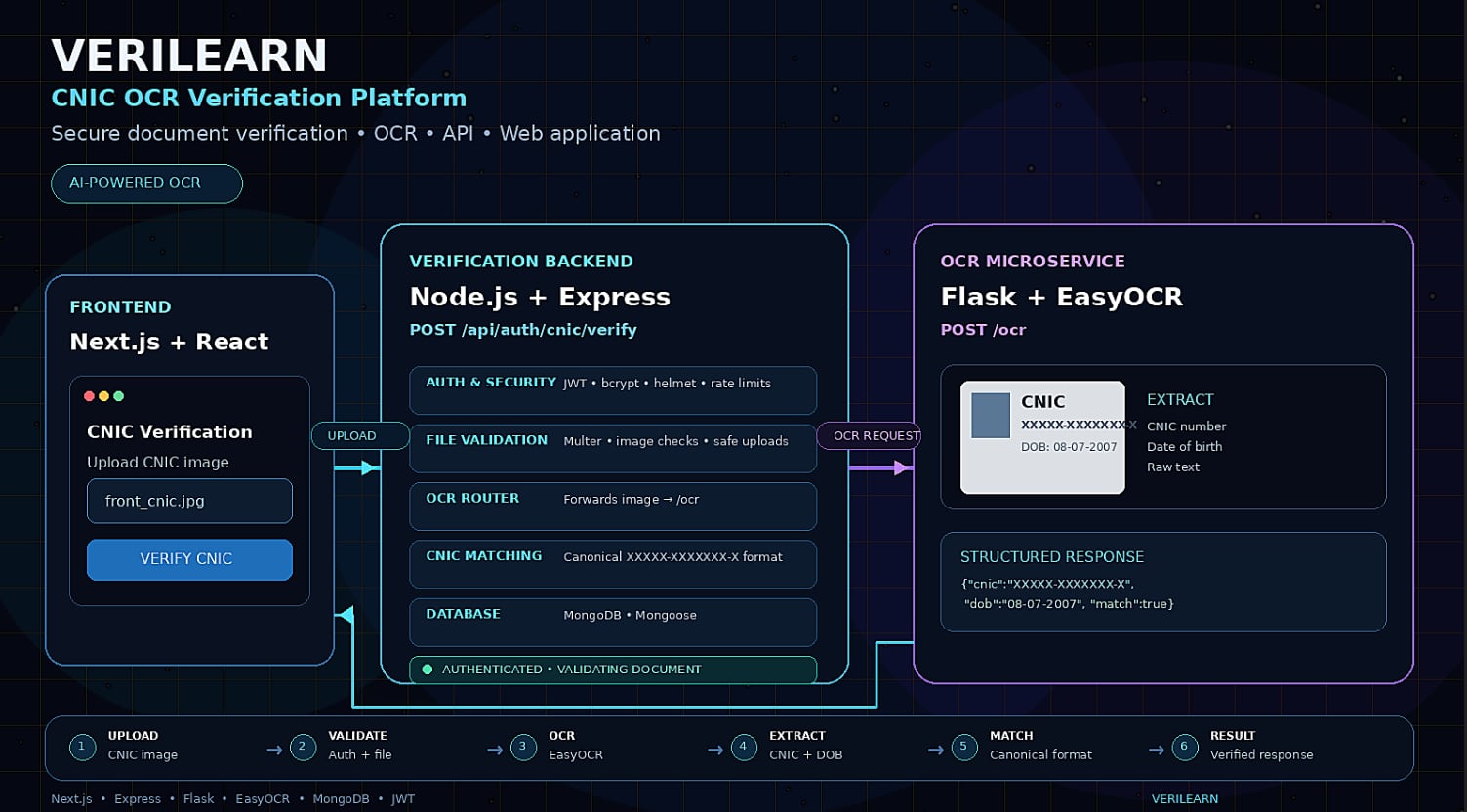Viewport: 1467px width, 812px height.
Task: Click the red window dot
Action: click(90, 396)
